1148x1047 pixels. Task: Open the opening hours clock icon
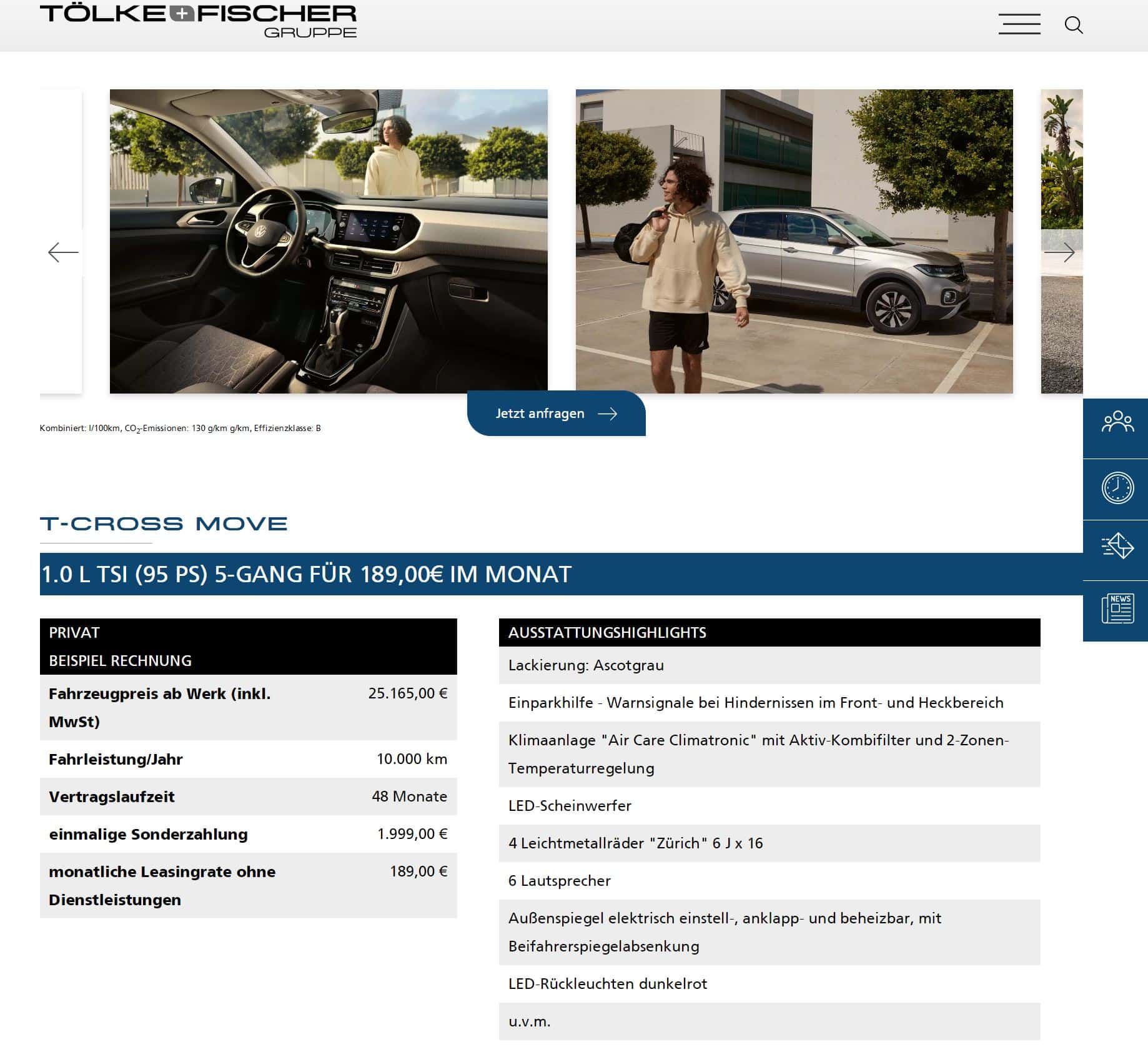point(1117,489)
